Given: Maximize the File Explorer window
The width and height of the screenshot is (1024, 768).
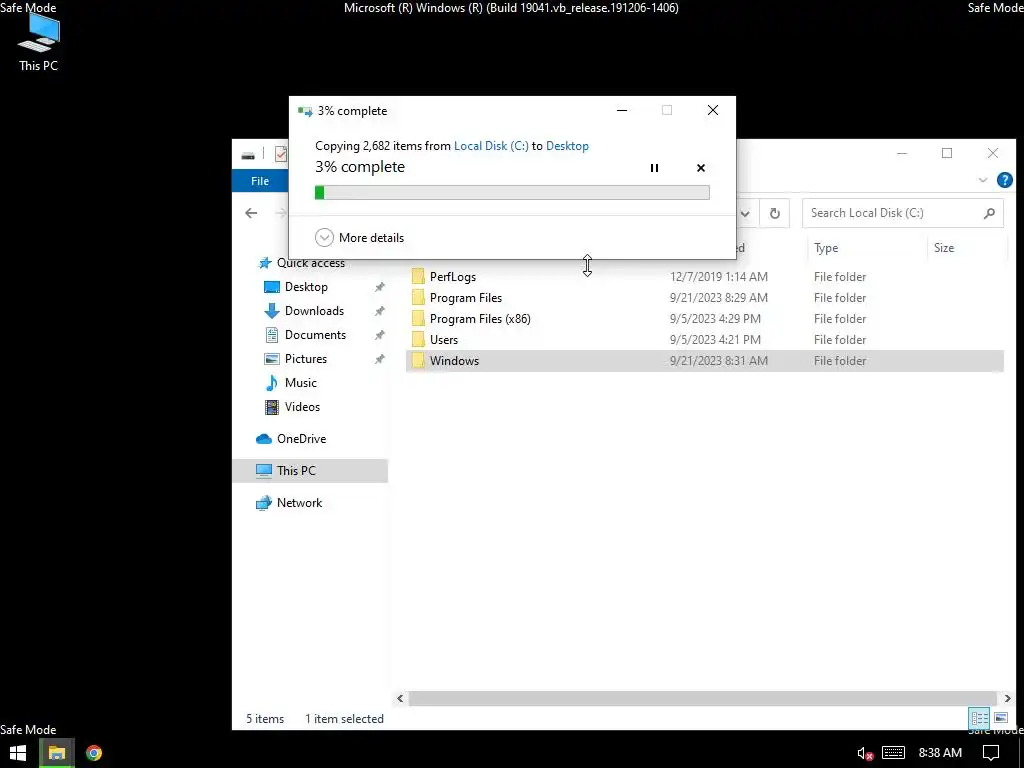Looking at the screenshot, I should (947, 153).
